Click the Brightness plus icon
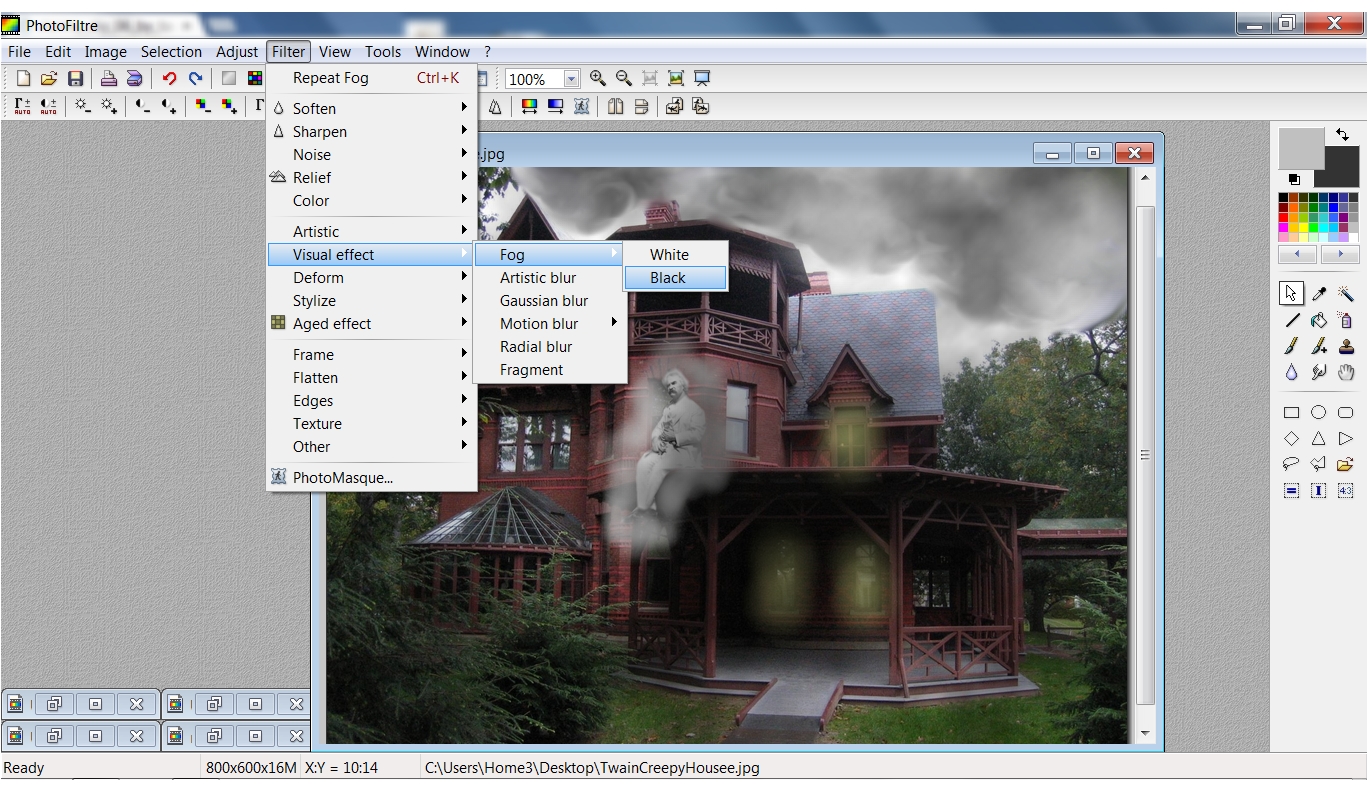 (109, 106)
